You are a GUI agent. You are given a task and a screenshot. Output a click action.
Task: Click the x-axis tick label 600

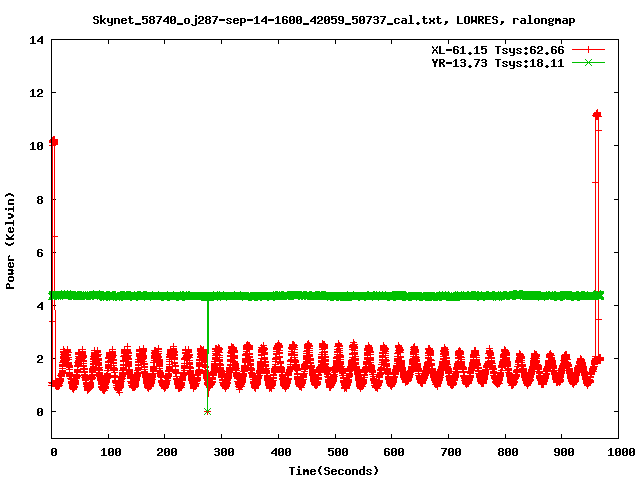394,452
